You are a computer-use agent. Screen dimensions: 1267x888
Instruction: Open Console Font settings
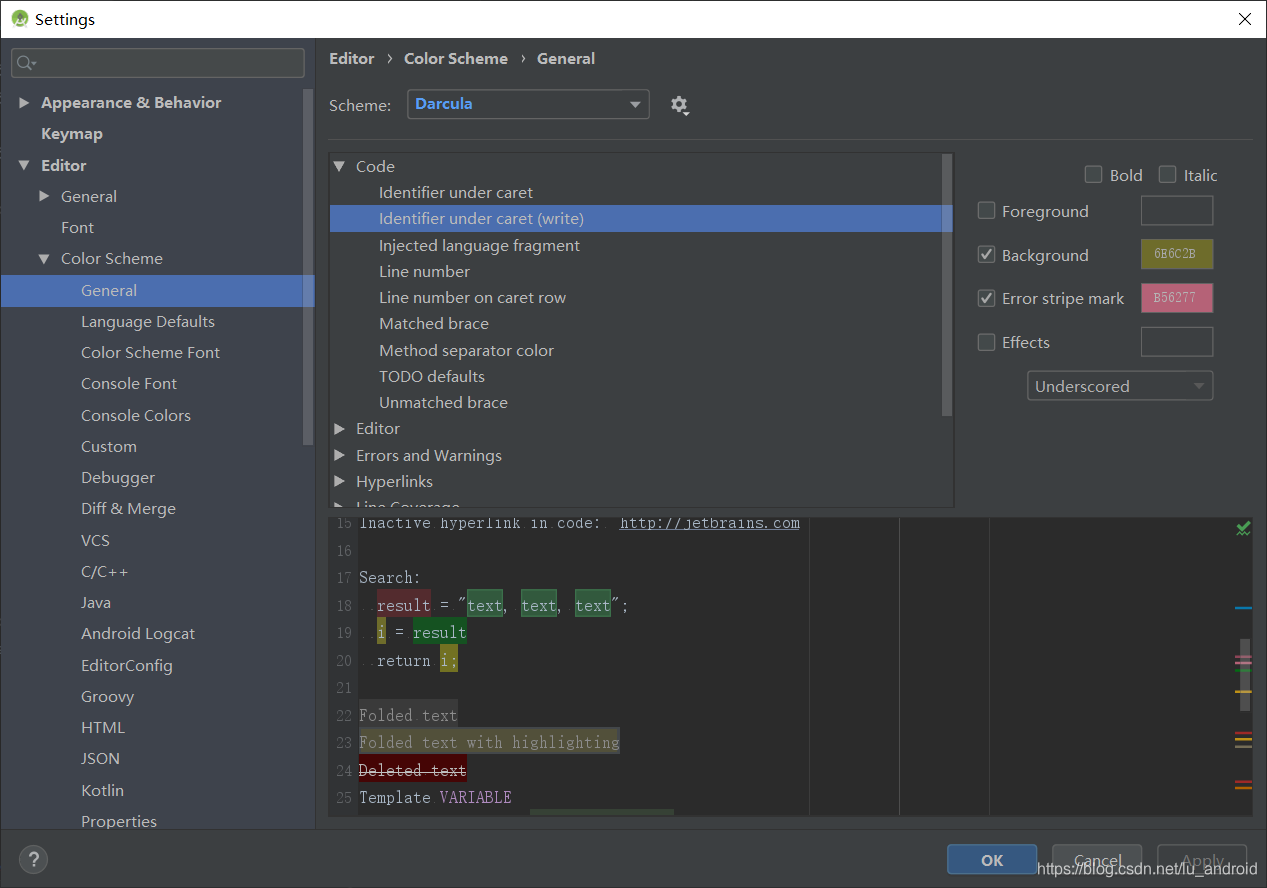129,384
